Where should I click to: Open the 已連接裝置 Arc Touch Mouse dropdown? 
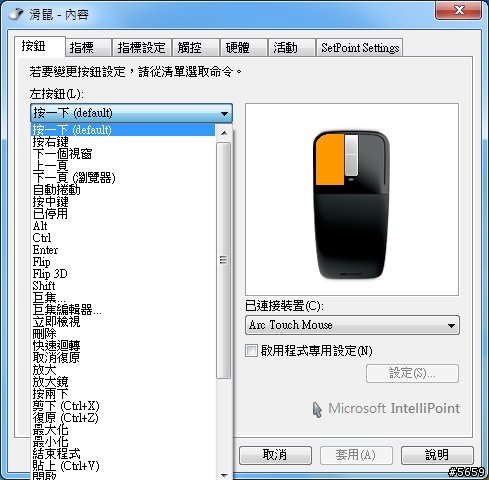tap(352, 325)
